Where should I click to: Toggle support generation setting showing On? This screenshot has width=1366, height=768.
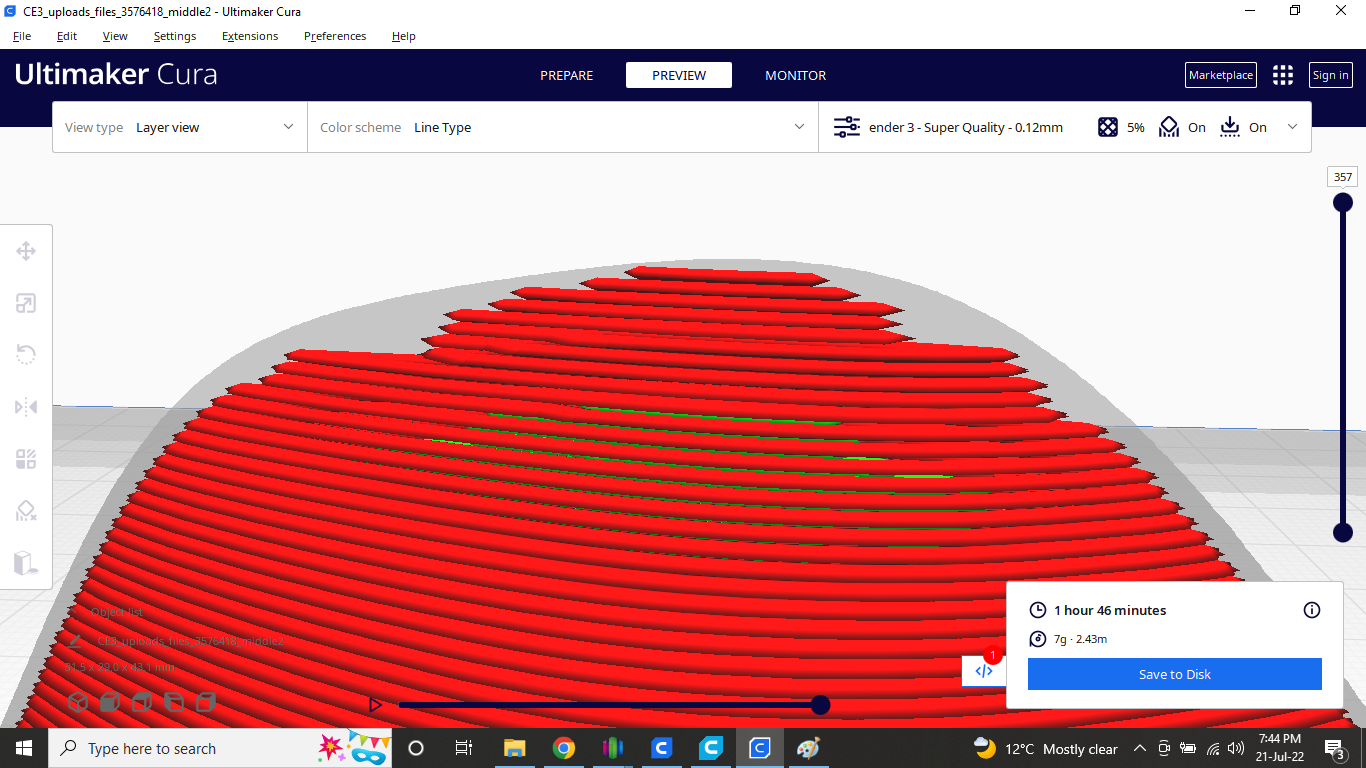coord(1182,127)
